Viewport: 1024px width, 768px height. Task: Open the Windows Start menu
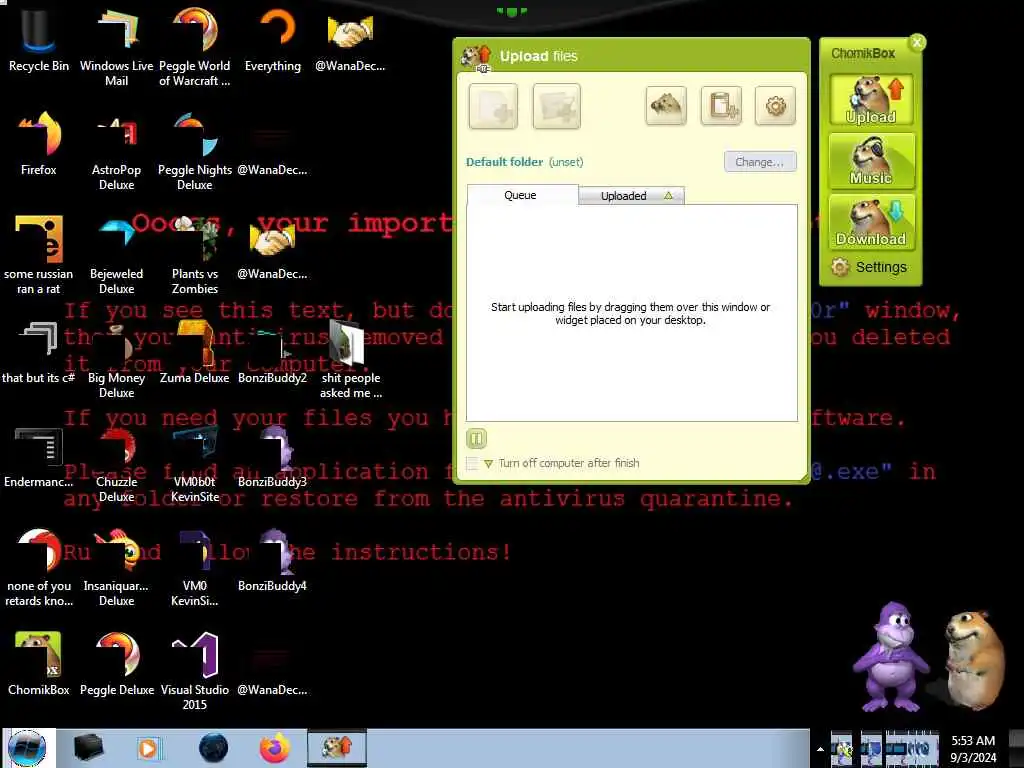(27, 748)
